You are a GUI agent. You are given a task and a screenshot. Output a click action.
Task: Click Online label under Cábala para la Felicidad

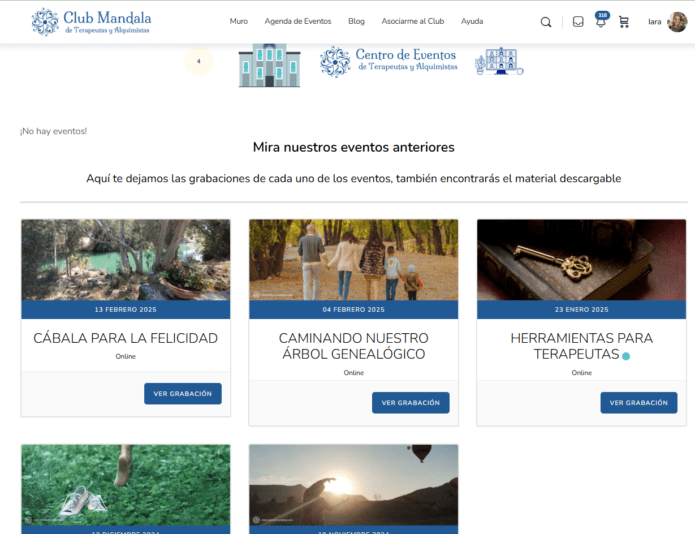pos(125,356)
